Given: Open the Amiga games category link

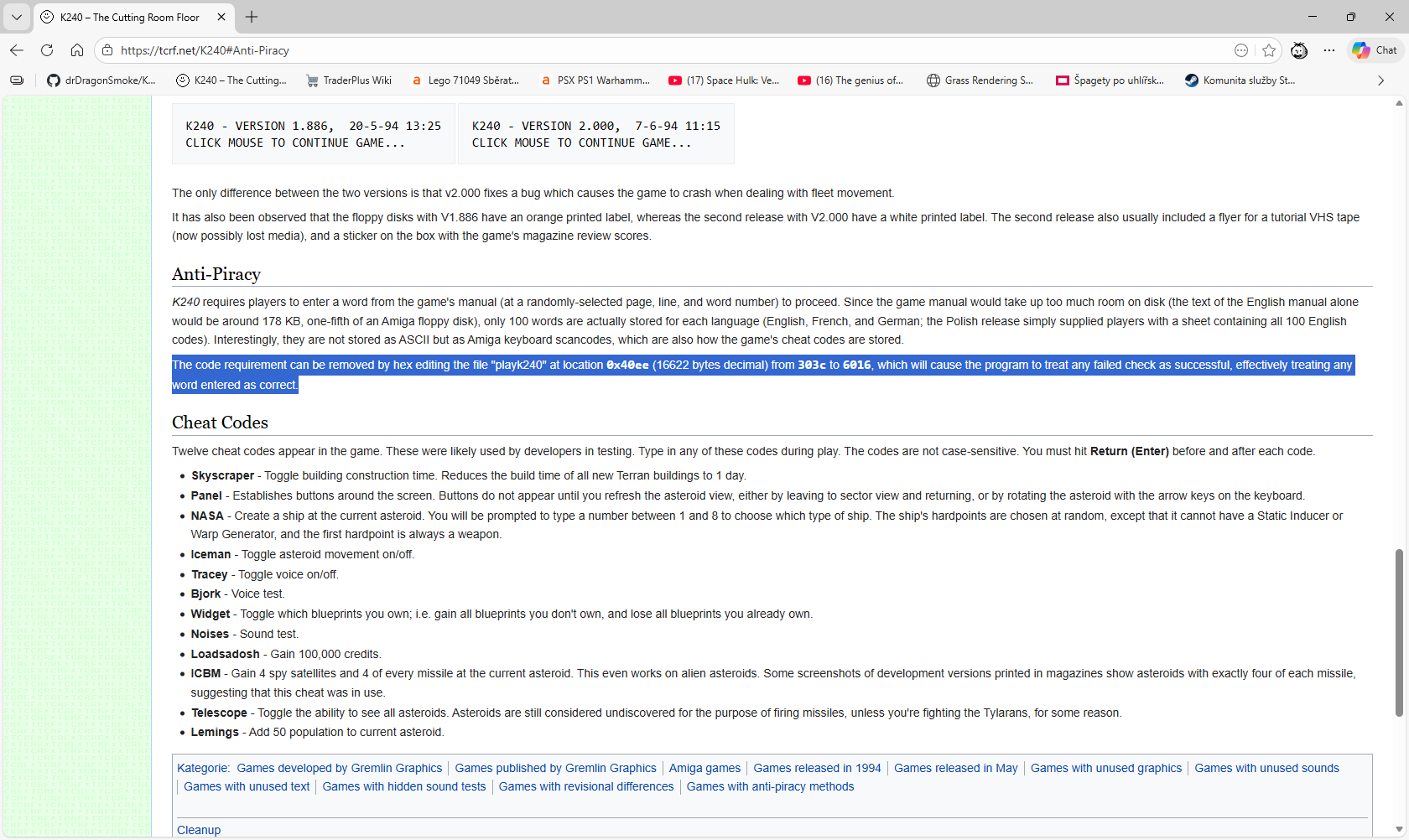Looking at the screenshot, I should pos(704,768).
